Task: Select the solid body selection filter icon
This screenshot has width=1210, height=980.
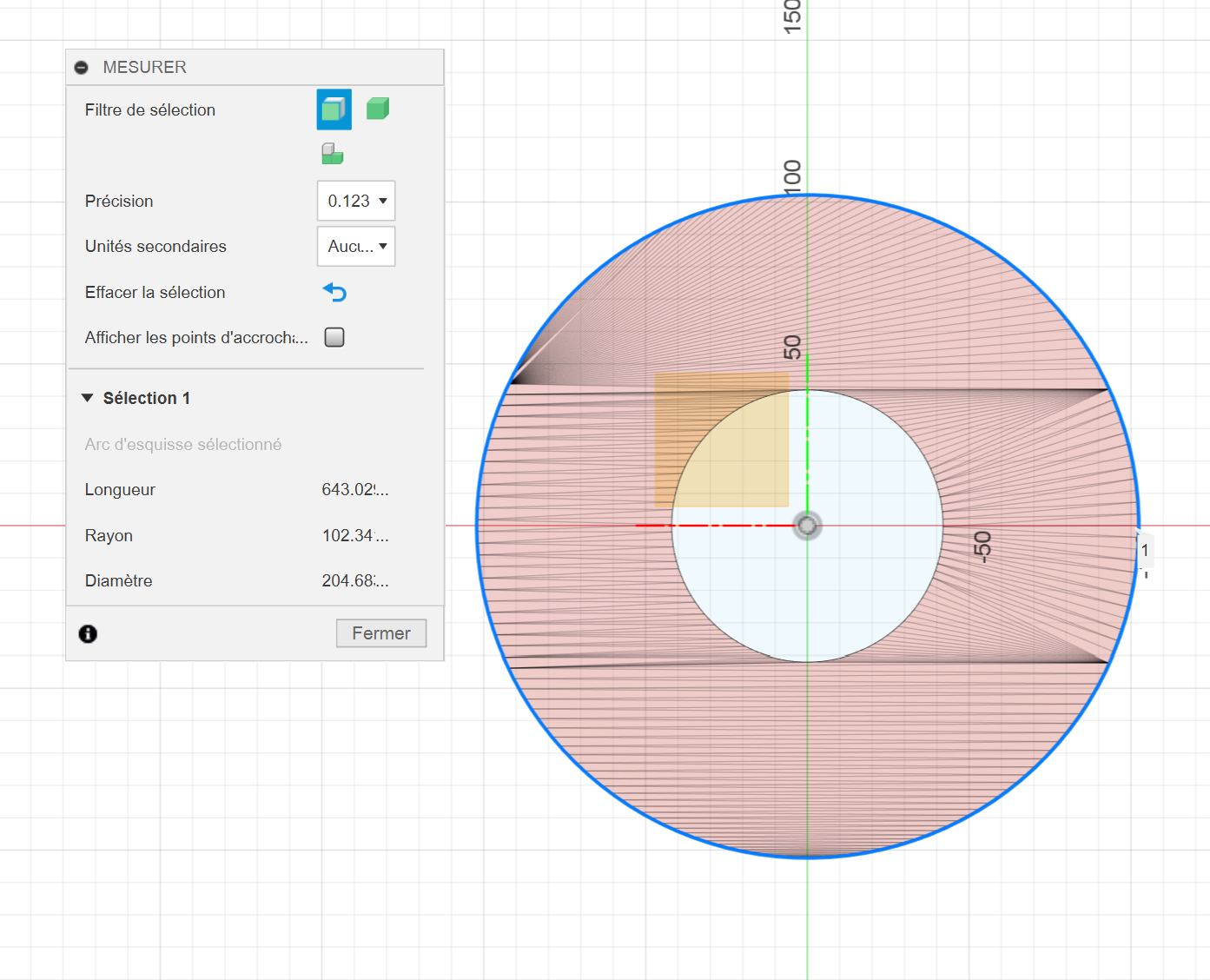Action: [377, 109]
